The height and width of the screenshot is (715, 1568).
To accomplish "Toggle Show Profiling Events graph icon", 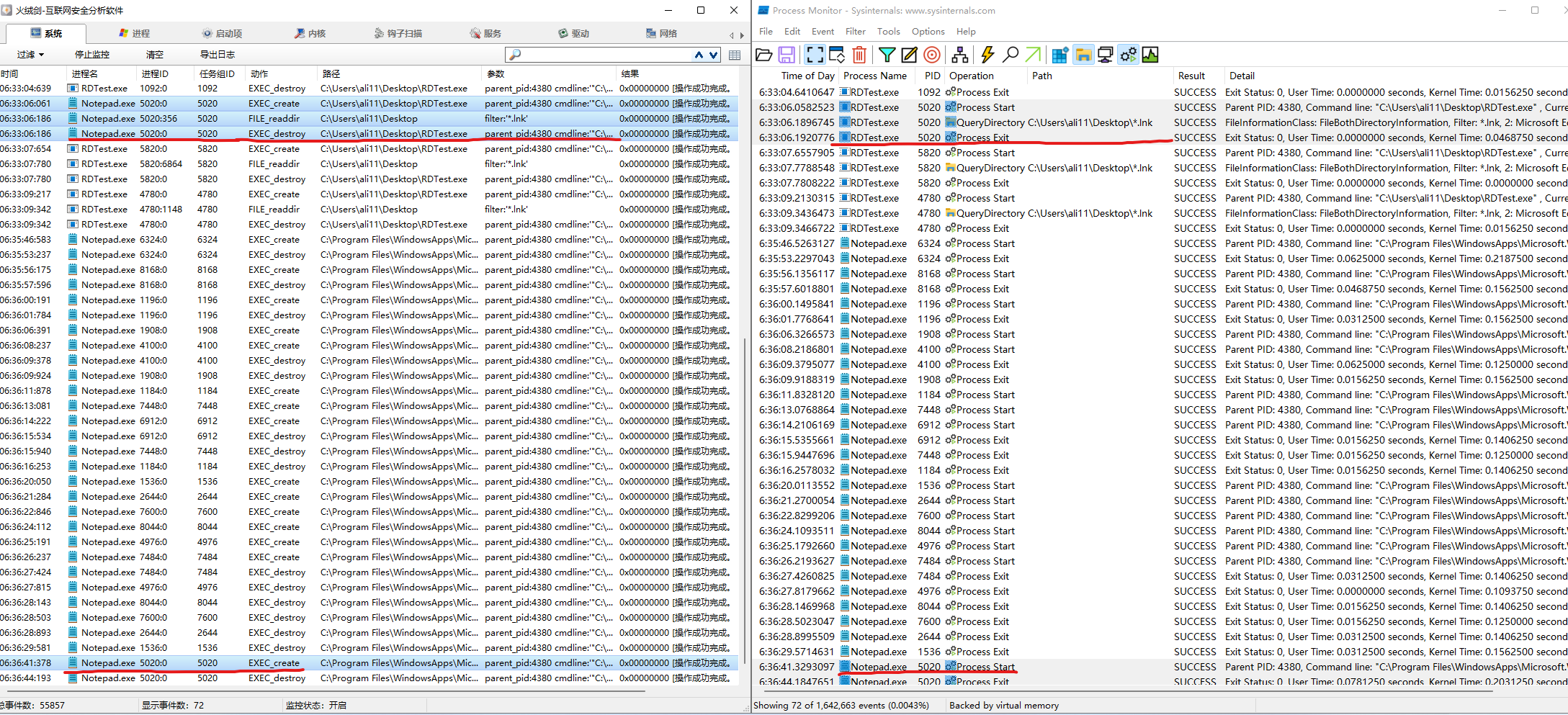I will click(x=1150, y=55).
